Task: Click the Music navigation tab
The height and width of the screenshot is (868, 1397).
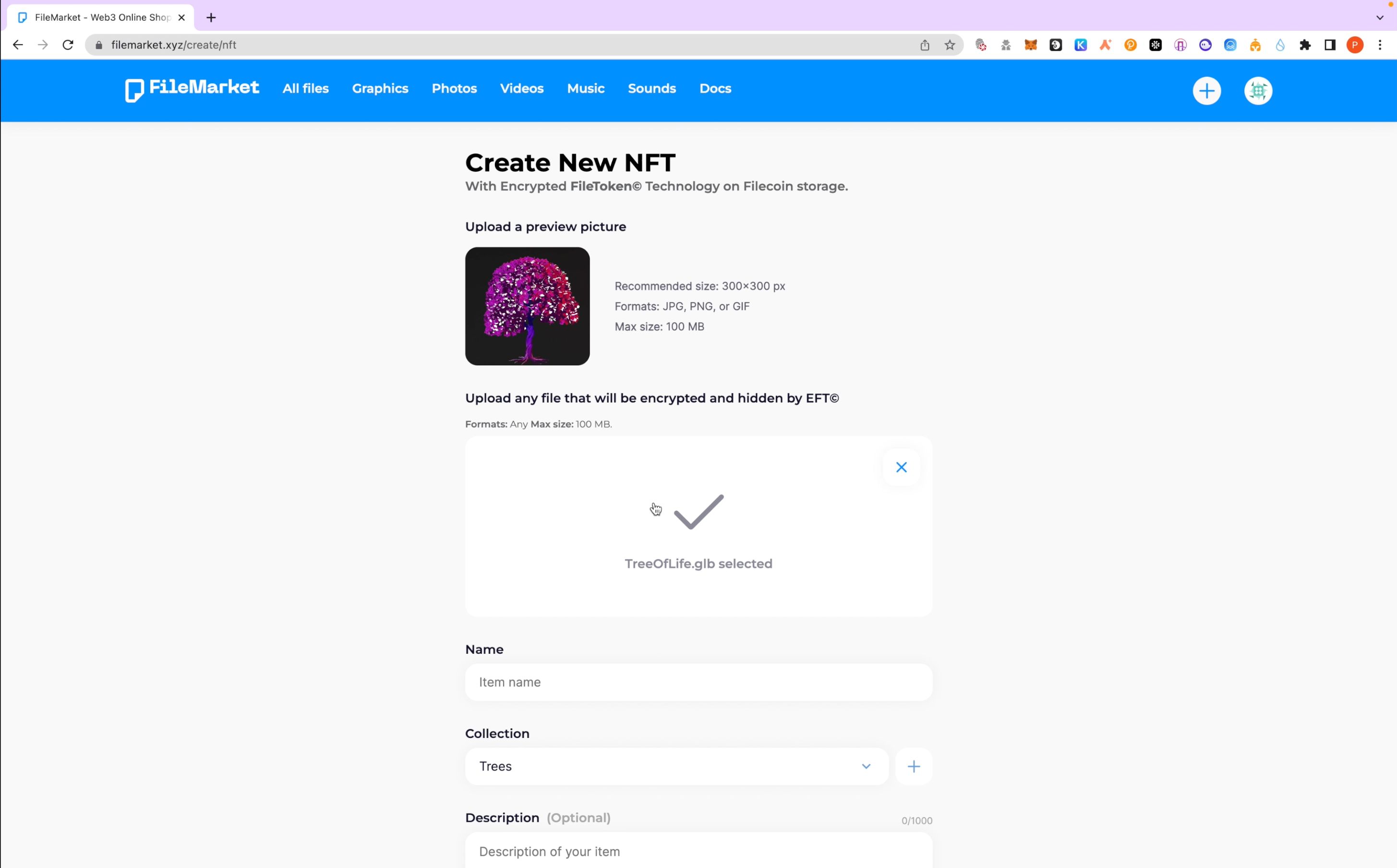Action: tap(586, 88)
